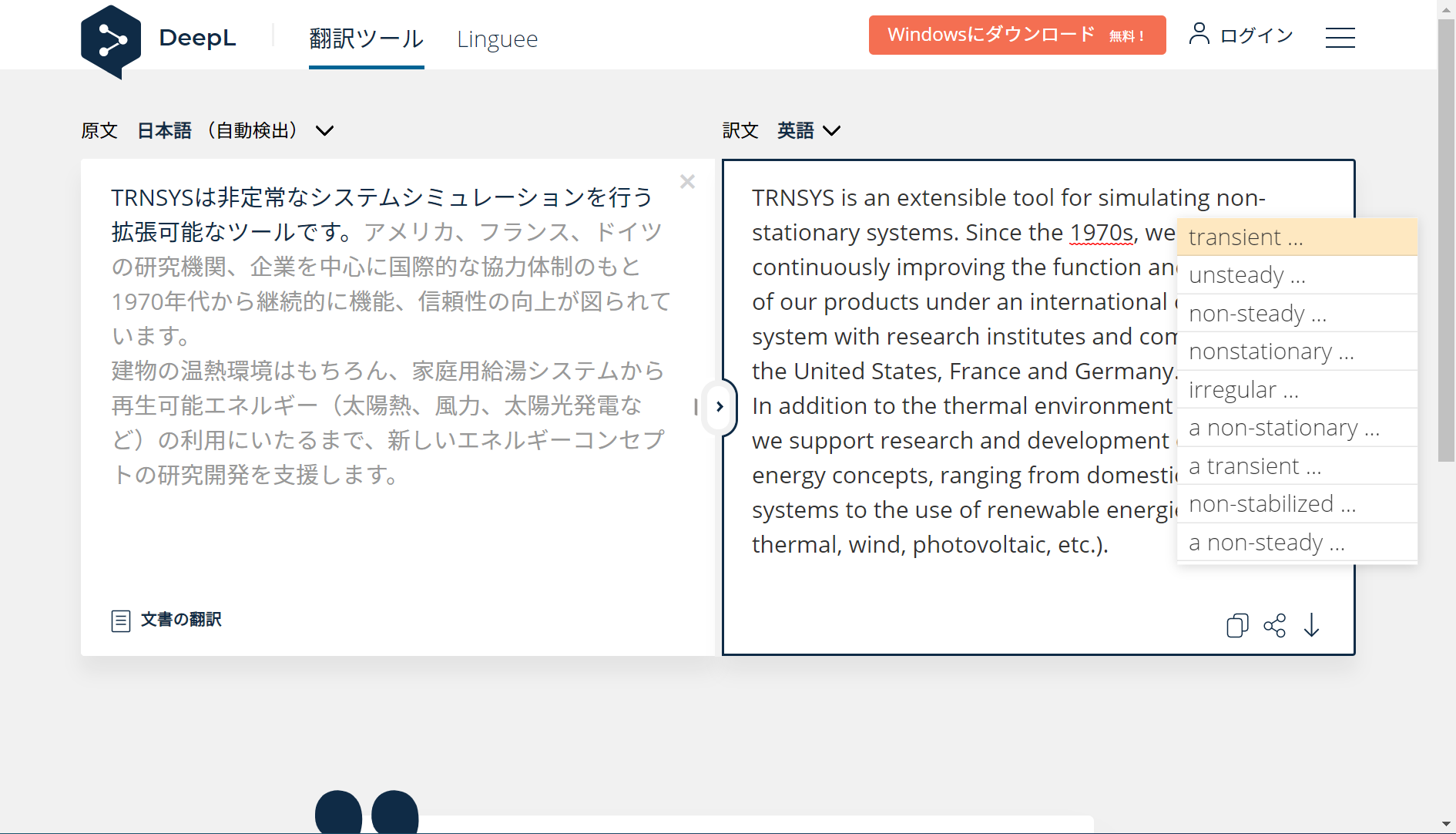Image resolution: width=1456 pixels, height=834 pixels.
Task: Select 'a transient ...' suggestion
Action: tap(1297, 466)
